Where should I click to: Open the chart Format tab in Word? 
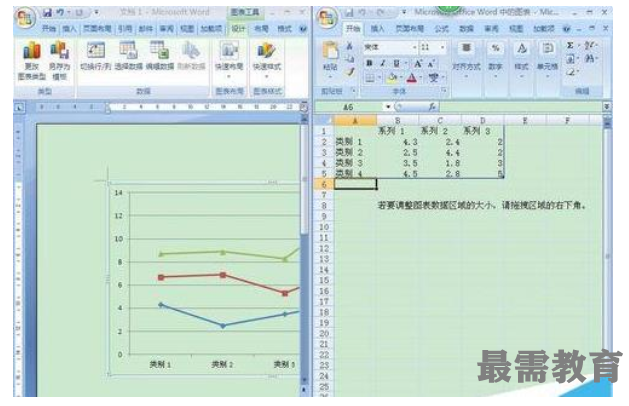pyautogui.click(x=284, y=28)
